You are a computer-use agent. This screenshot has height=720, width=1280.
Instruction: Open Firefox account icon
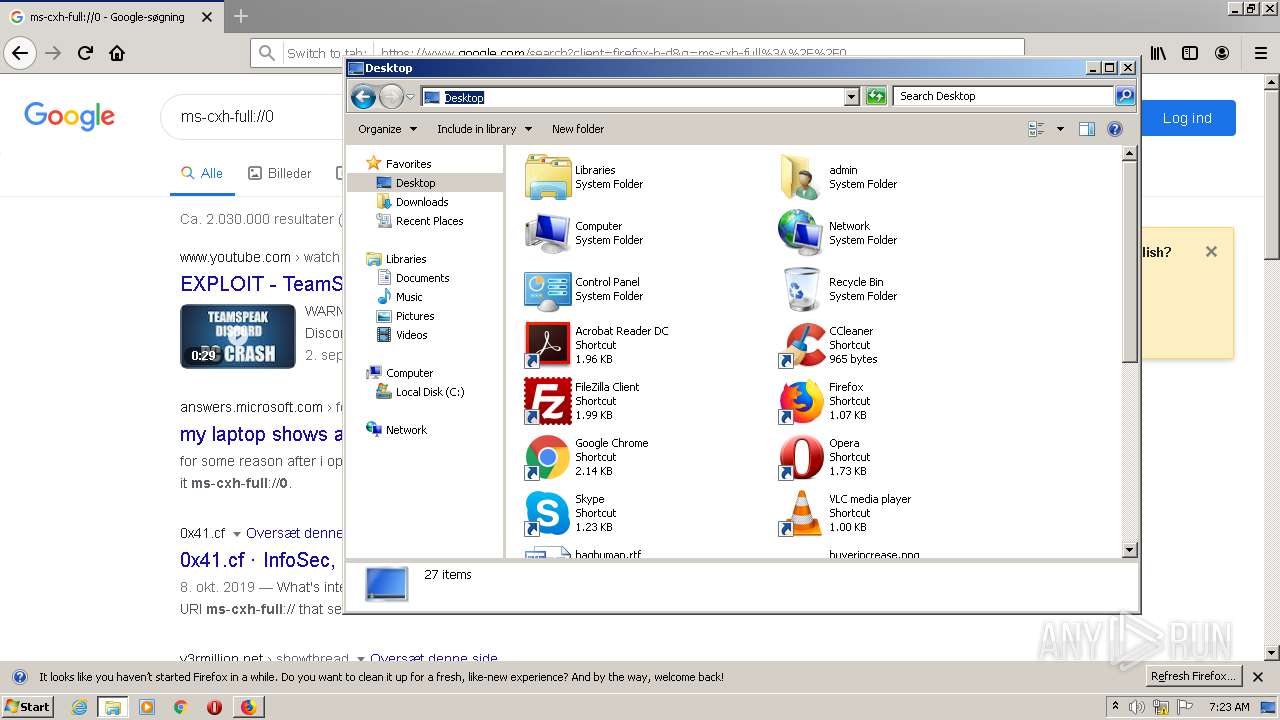(x=1222, y=53)
